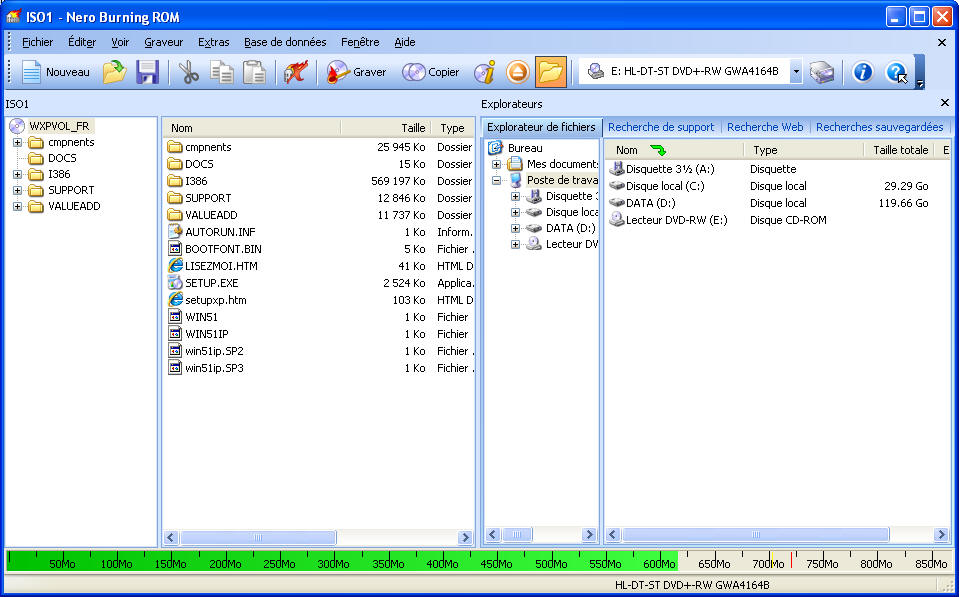Open an existing compilation via folder icon
The image size is (959, 597).
(x=115, y=72)
